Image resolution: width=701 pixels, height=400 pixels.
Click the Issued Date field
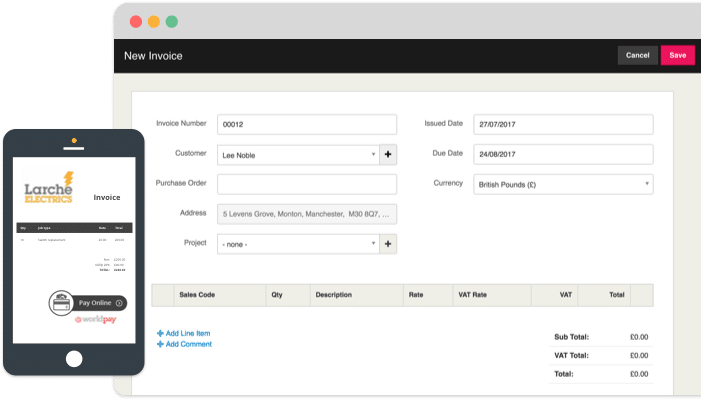(x=562, y=124)
